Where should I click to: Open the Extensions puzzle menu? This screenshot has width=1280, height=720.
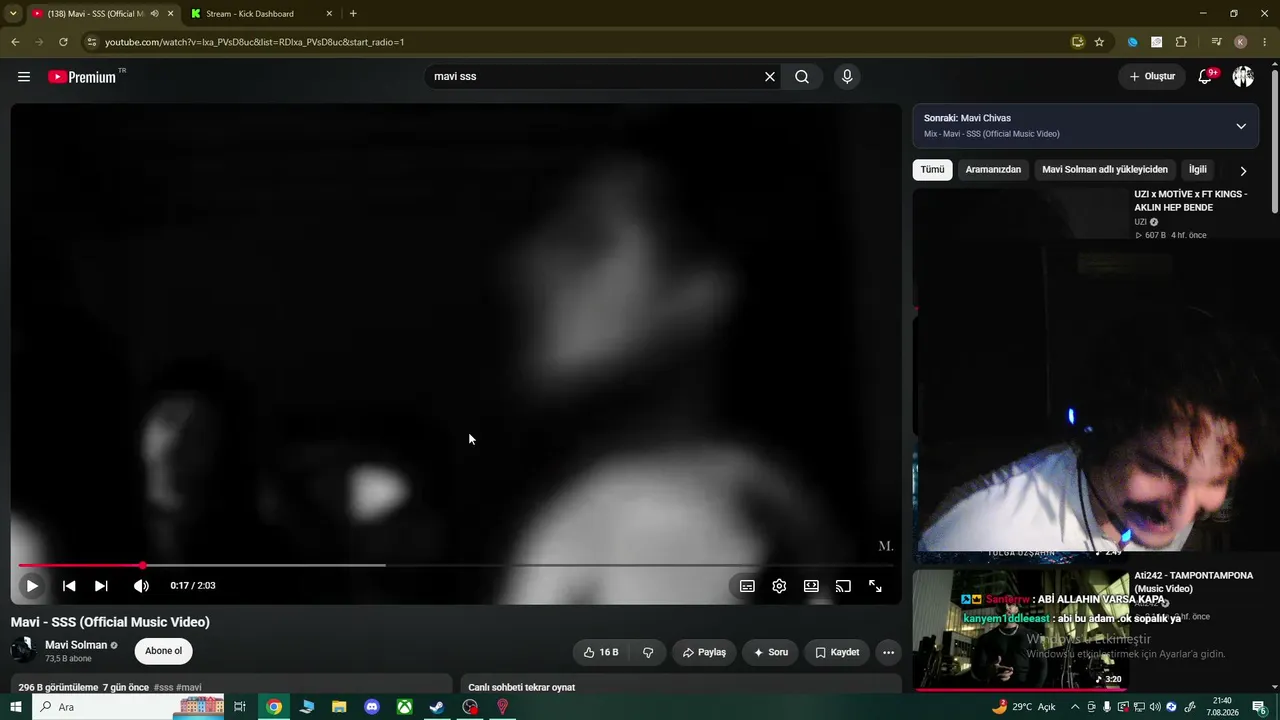[1181, 42]
